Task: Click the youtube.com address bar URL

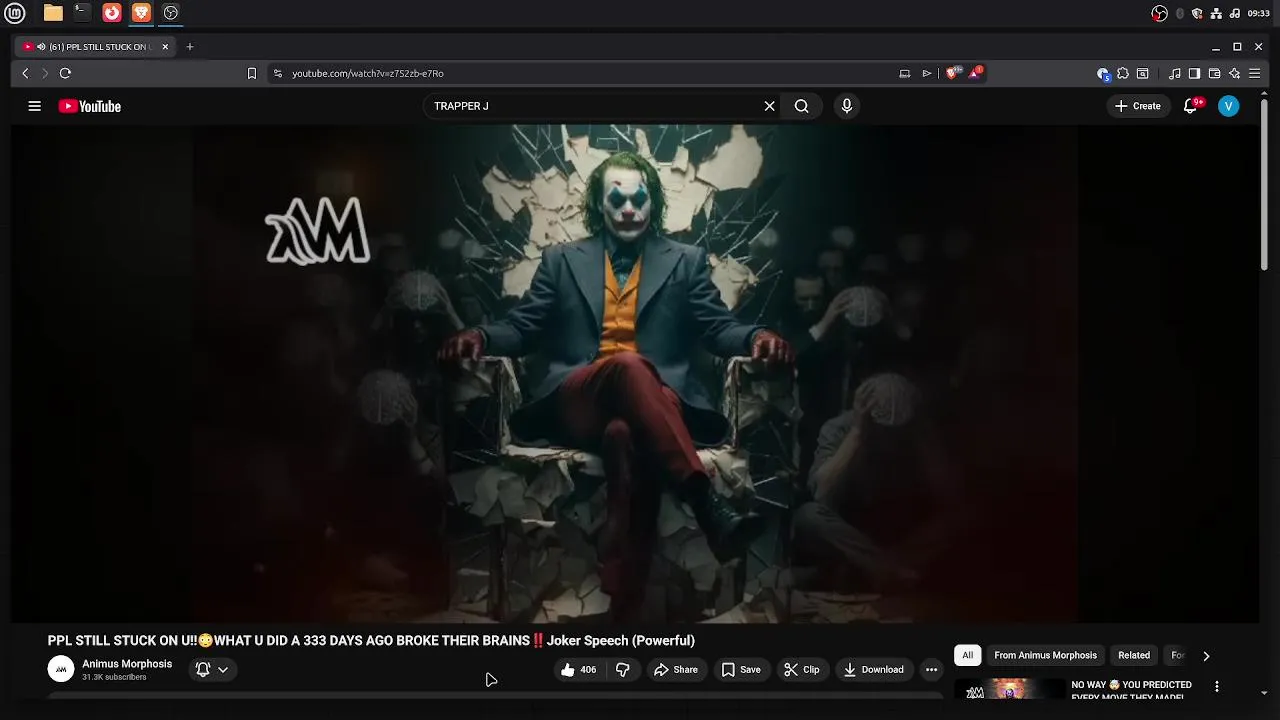Action: (x=368, y=73)
